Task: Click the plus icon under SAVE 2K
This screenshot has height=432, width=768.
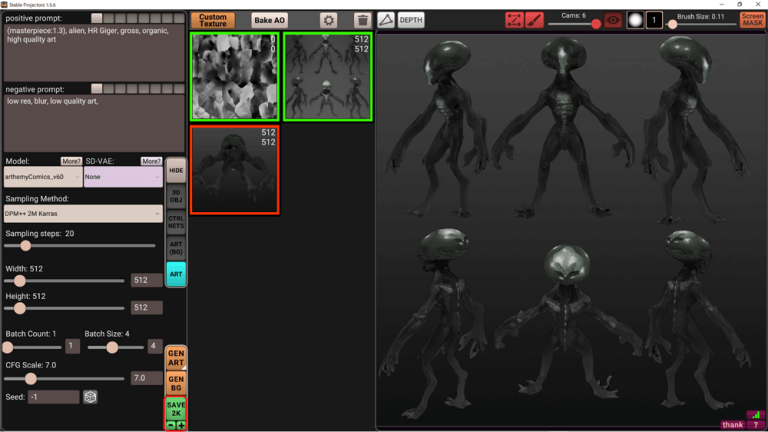Action: [x=181, y=425]
